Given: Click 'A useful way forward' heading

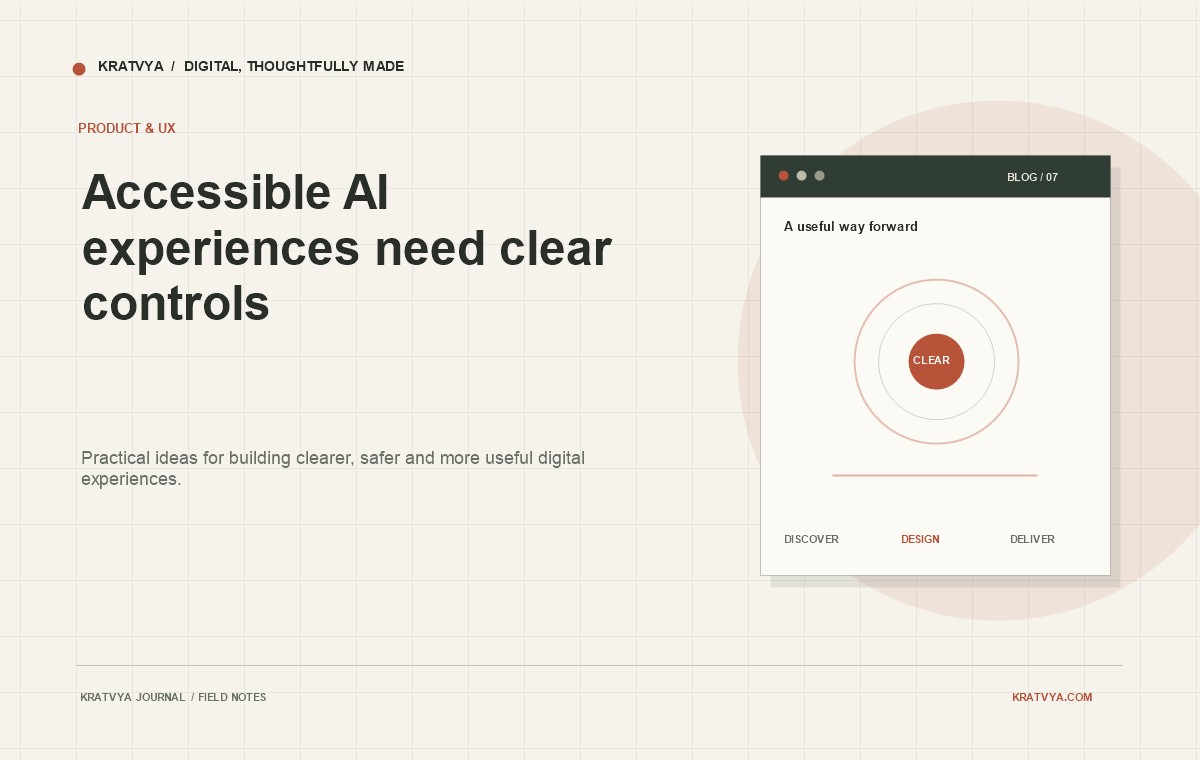Looking at the screenshot, I should [x=851, y=227].
